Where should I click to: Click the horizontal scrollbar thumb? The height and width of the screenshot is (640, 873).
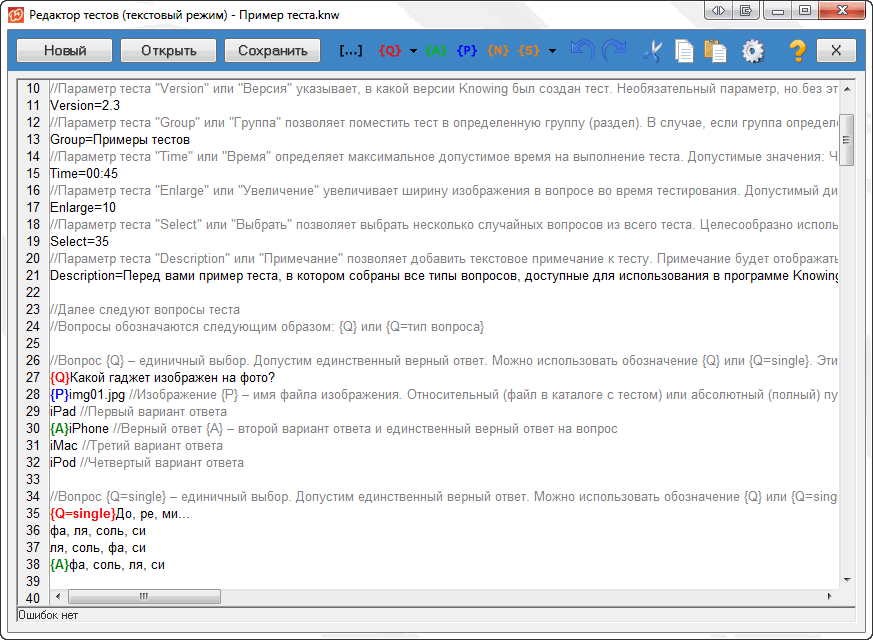click(x=144, y=597)
